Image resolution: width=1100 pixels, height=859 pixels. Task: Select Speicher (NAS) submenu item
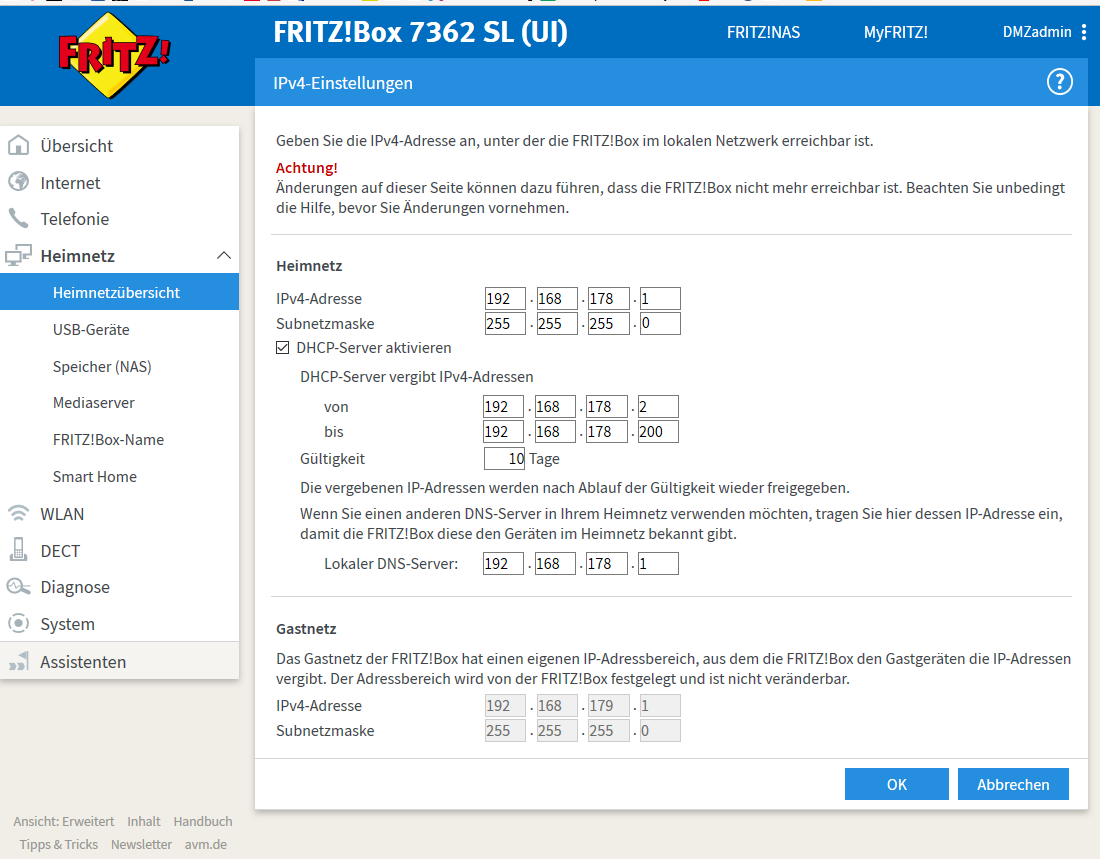102,366
